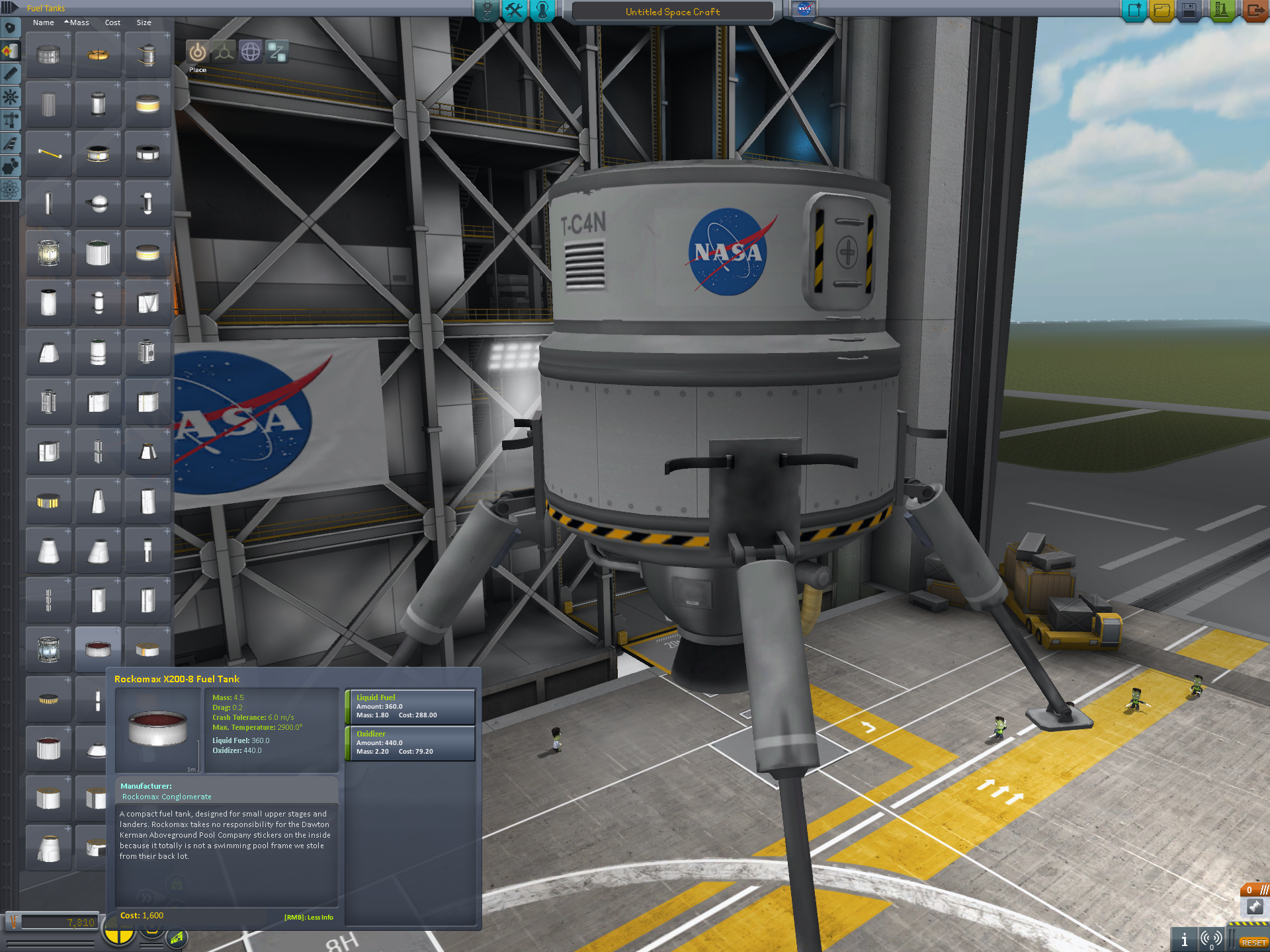Pick the golden toroidal fuel tank part
Image resolution: width=1270 pixels, height=952 pixels.
pos(98,55)
